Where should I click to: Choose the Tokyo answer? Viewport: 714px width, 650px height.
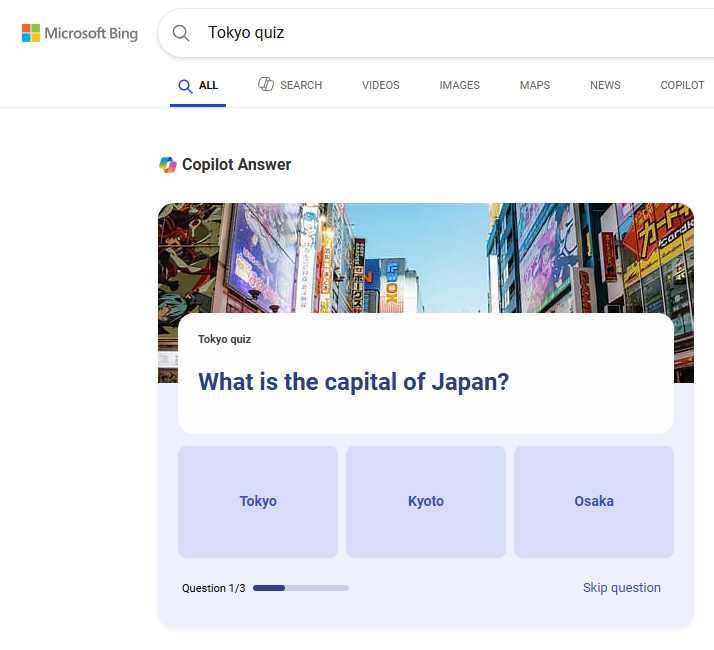tap(258, 502)
